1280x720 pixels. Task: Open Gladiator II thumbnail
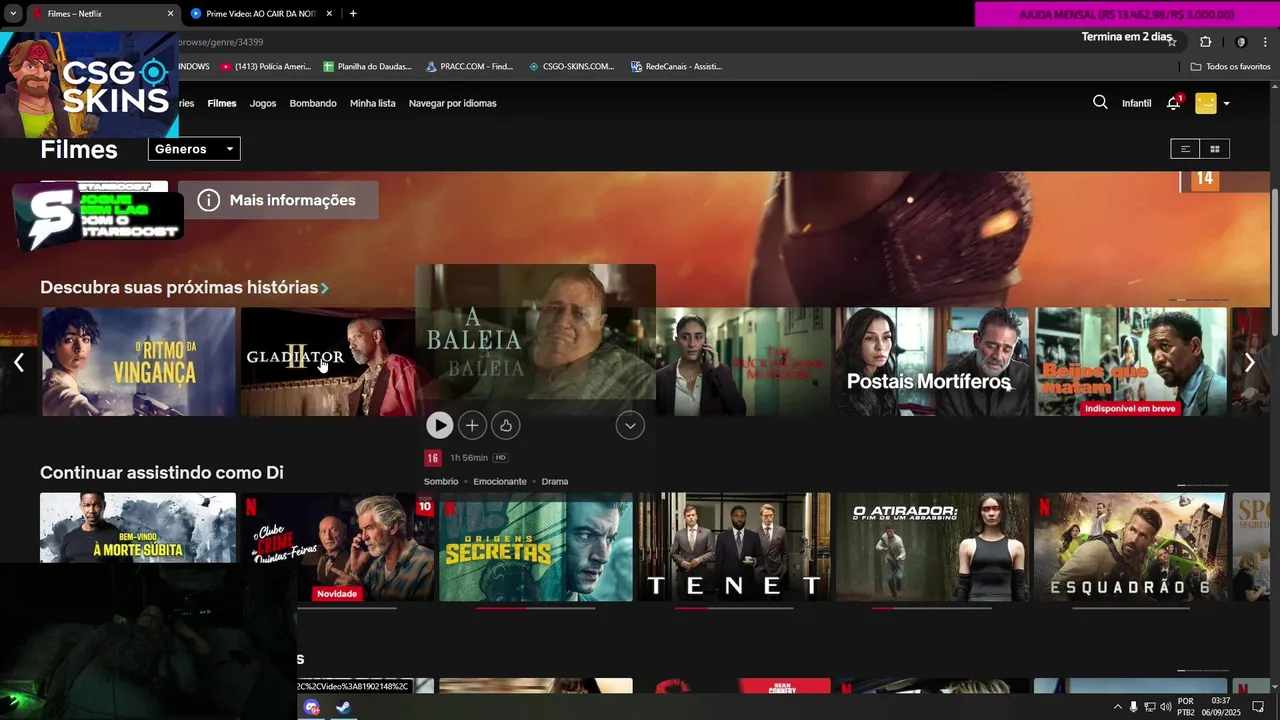(328, 362)
